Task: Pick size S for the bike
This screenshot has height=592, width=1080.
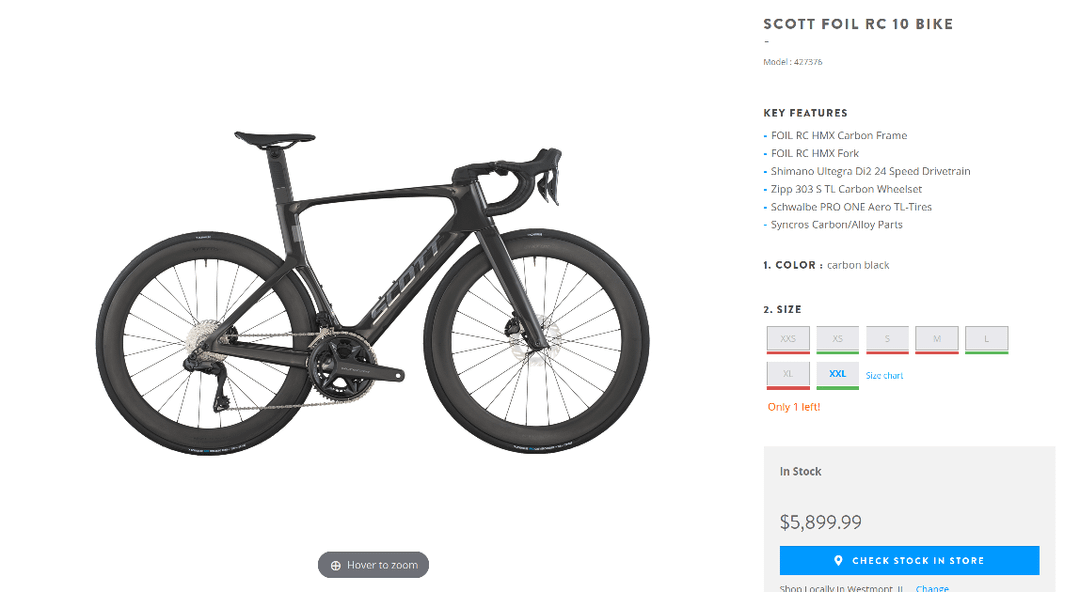Action: [x=887, y=339]
